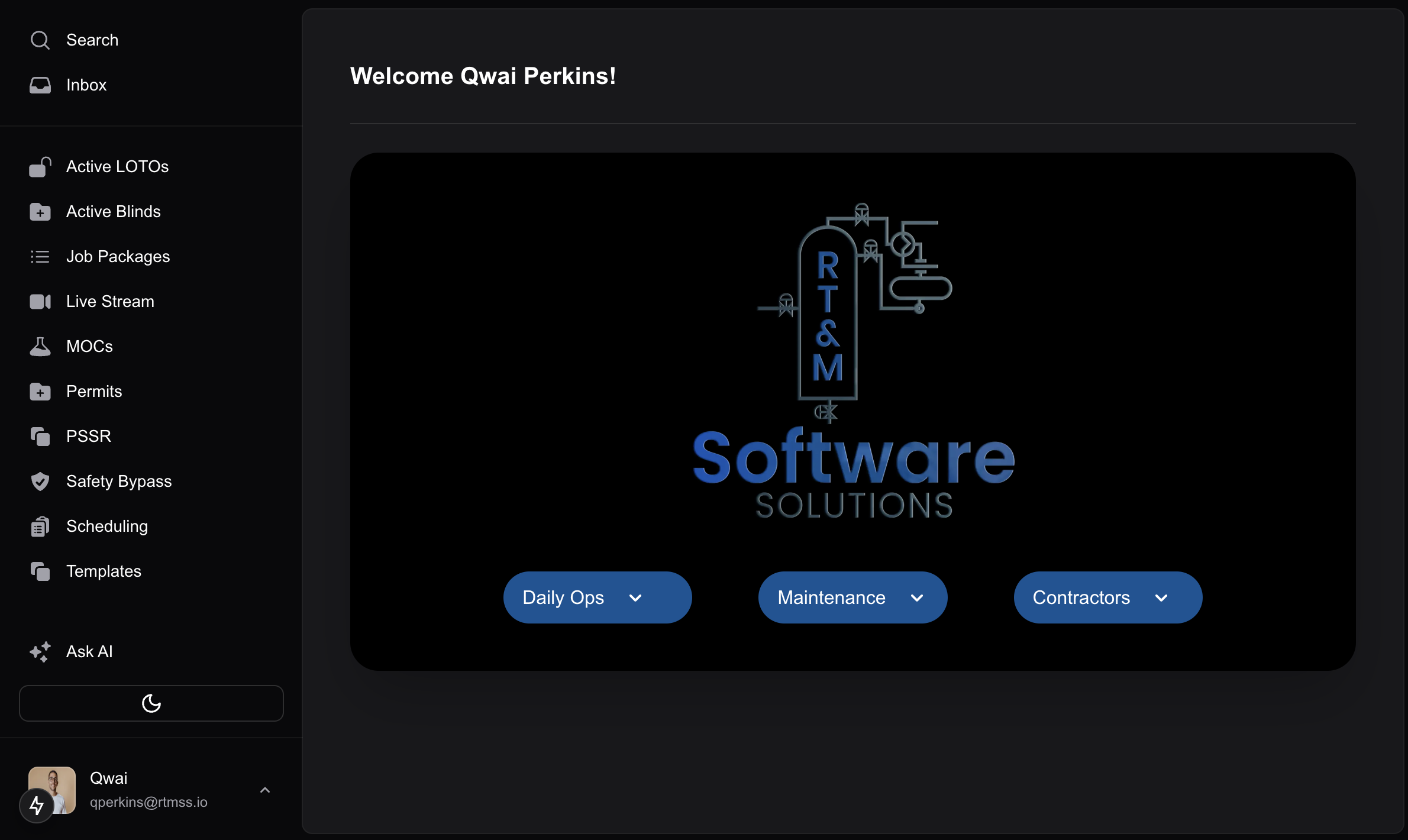Open the Permits sidebar item
1408x840 pixels.
coord(94,392)
